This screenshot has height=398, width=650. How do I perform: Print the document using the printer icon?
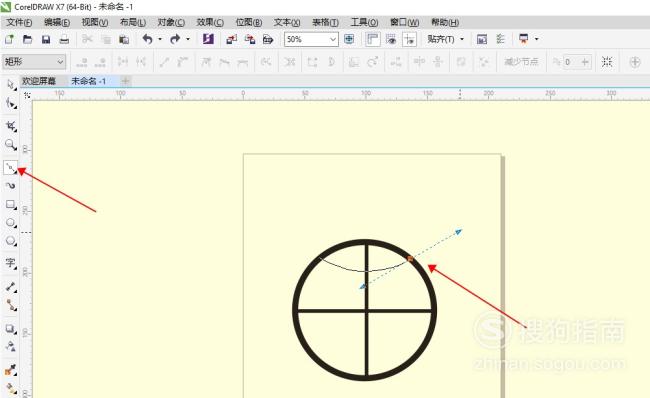pos(64,39)
